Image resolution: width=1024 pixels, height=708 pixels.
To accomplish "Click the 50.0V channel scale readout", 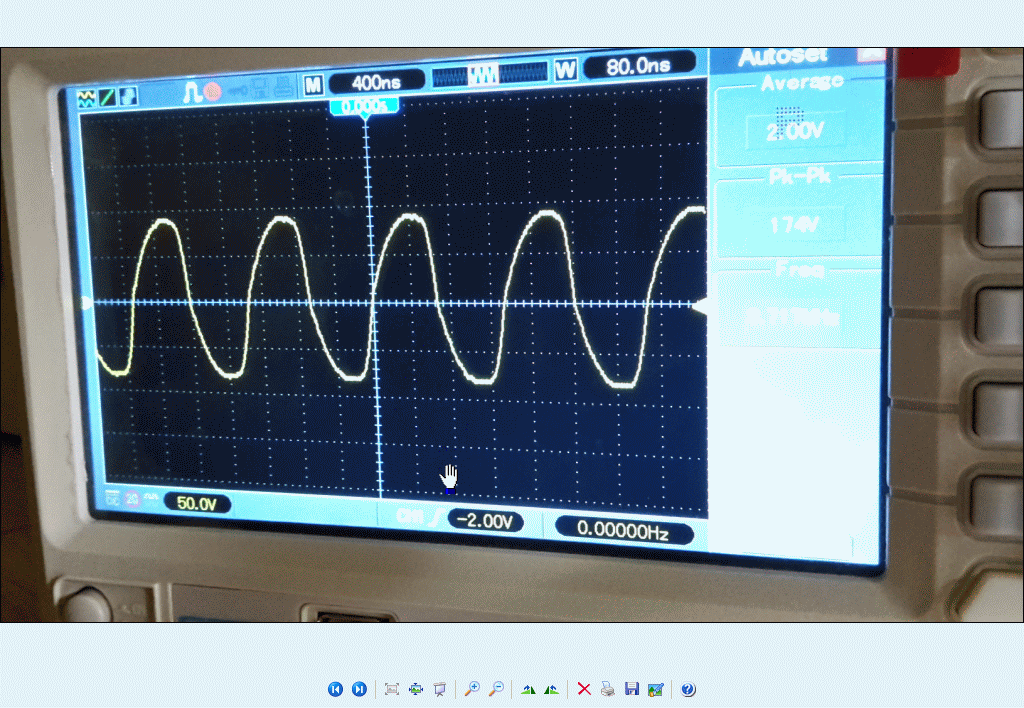I will [197, 504].
